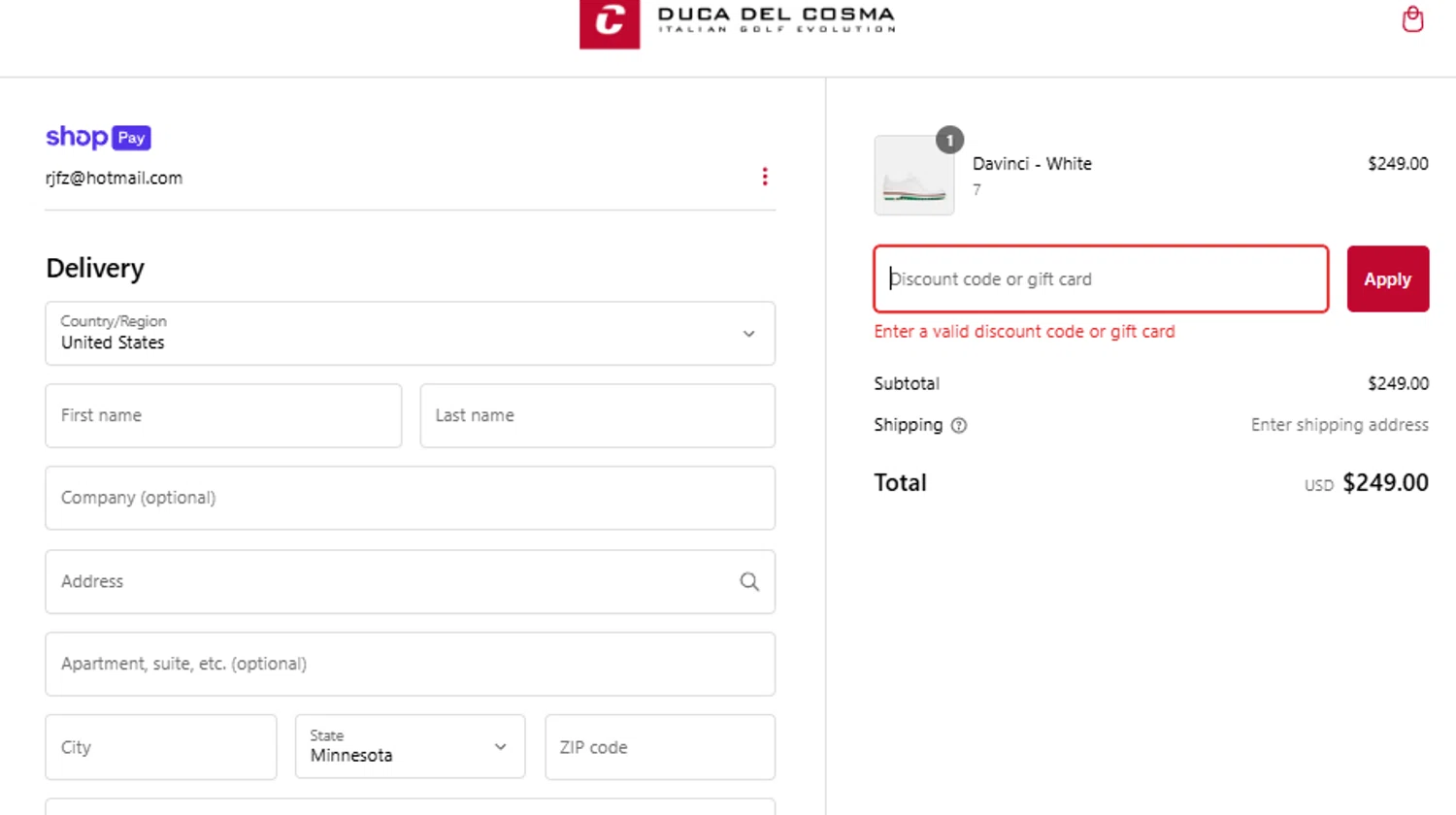Open the State dropdown showing Minnesota

[x=410, y=746]
